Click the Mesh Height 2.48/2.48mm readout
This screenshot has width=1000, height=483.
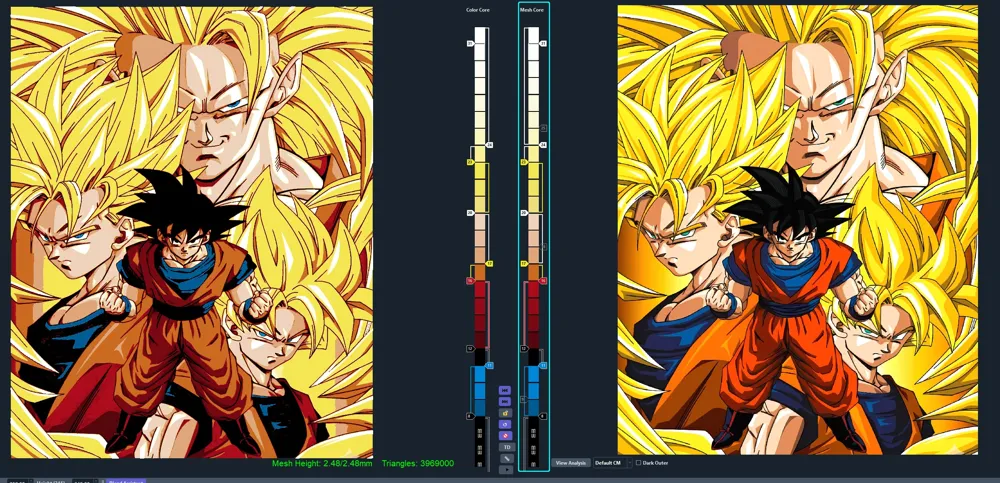pyautogui.click(x=323, y=463)
